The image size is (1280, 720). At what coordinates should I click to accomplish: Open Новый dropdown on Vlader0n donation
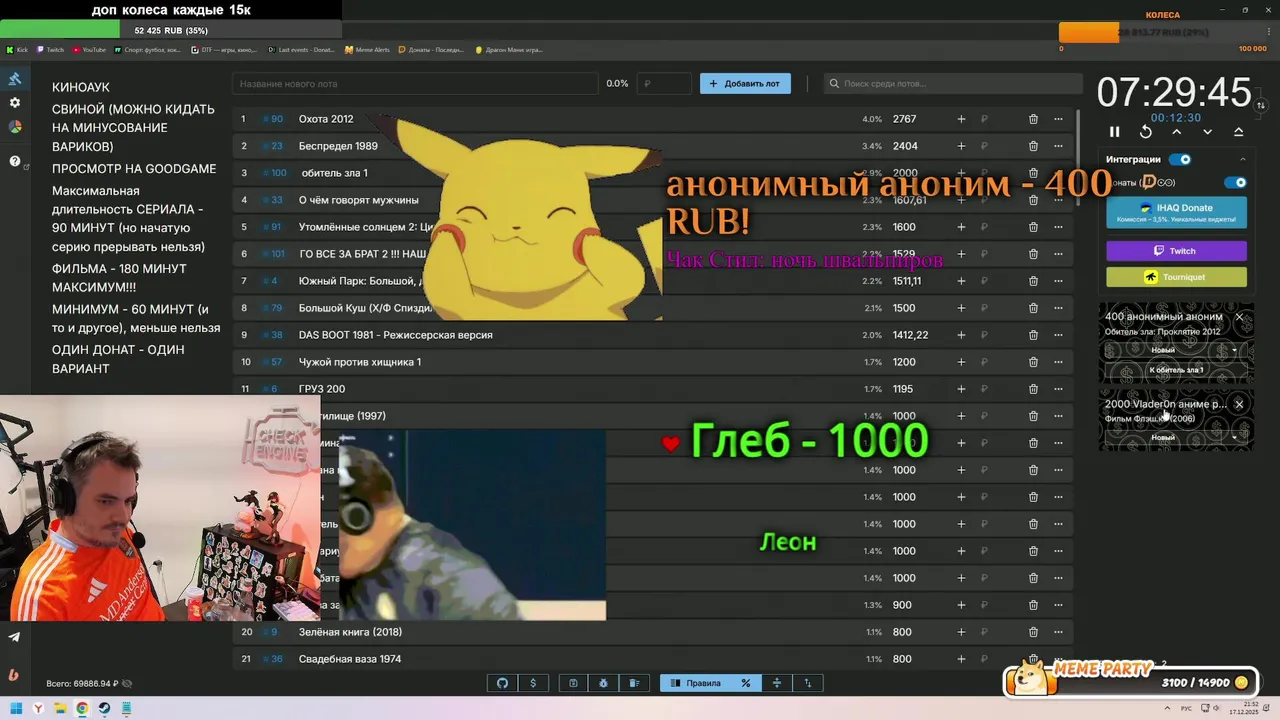click(x=1176, y=437)
